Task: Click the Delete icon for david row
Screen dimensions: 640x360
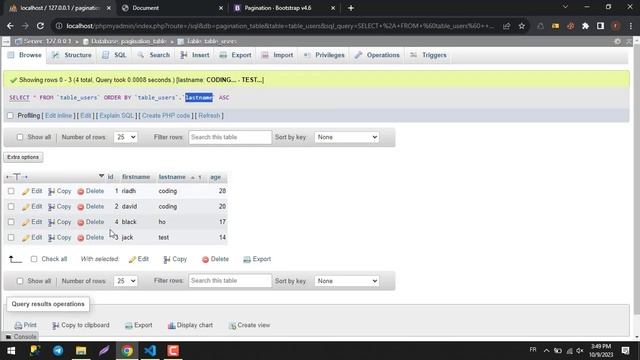Action: (x=80, y=207)
